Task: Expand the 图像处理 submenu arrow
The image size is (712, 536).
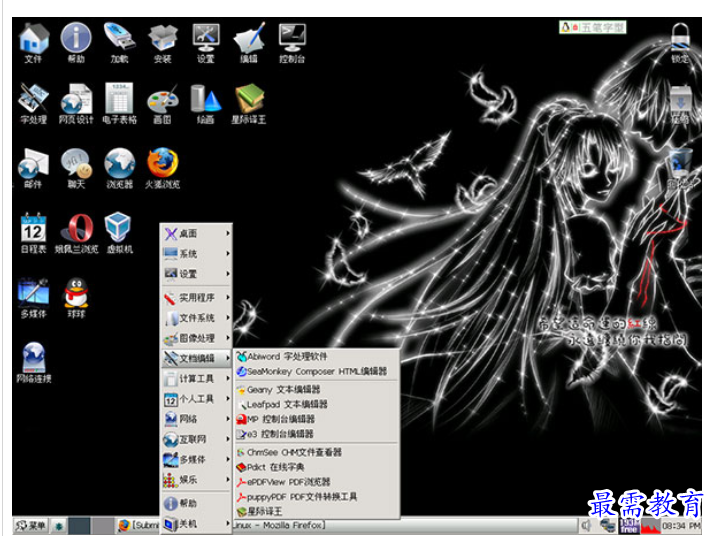Action: coord(228,338)
